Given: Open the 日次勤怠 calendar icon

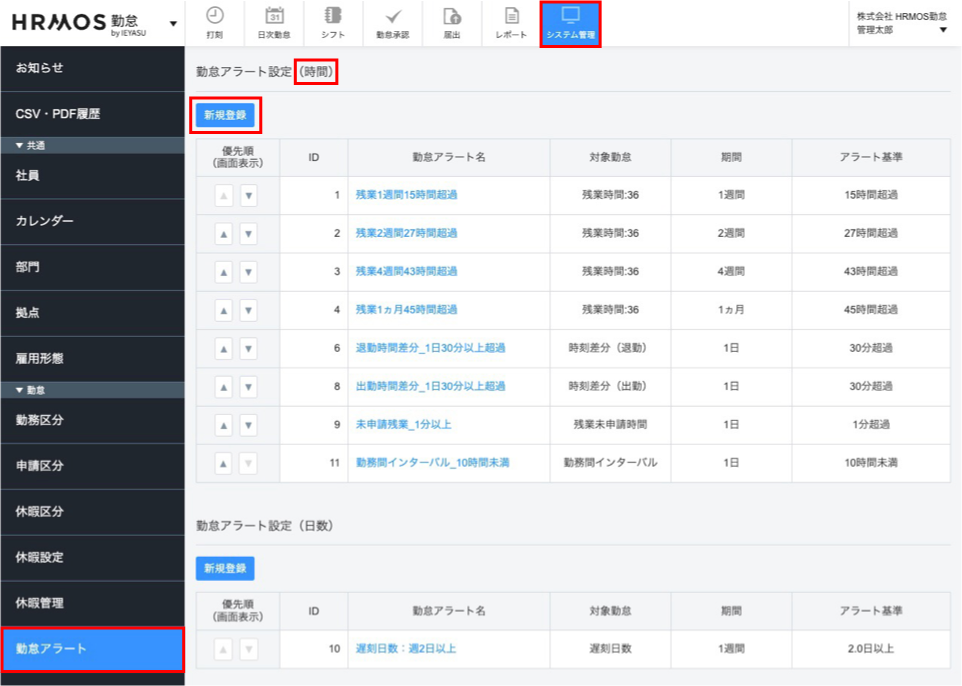Looking at the screenshot, I should 275,16.
